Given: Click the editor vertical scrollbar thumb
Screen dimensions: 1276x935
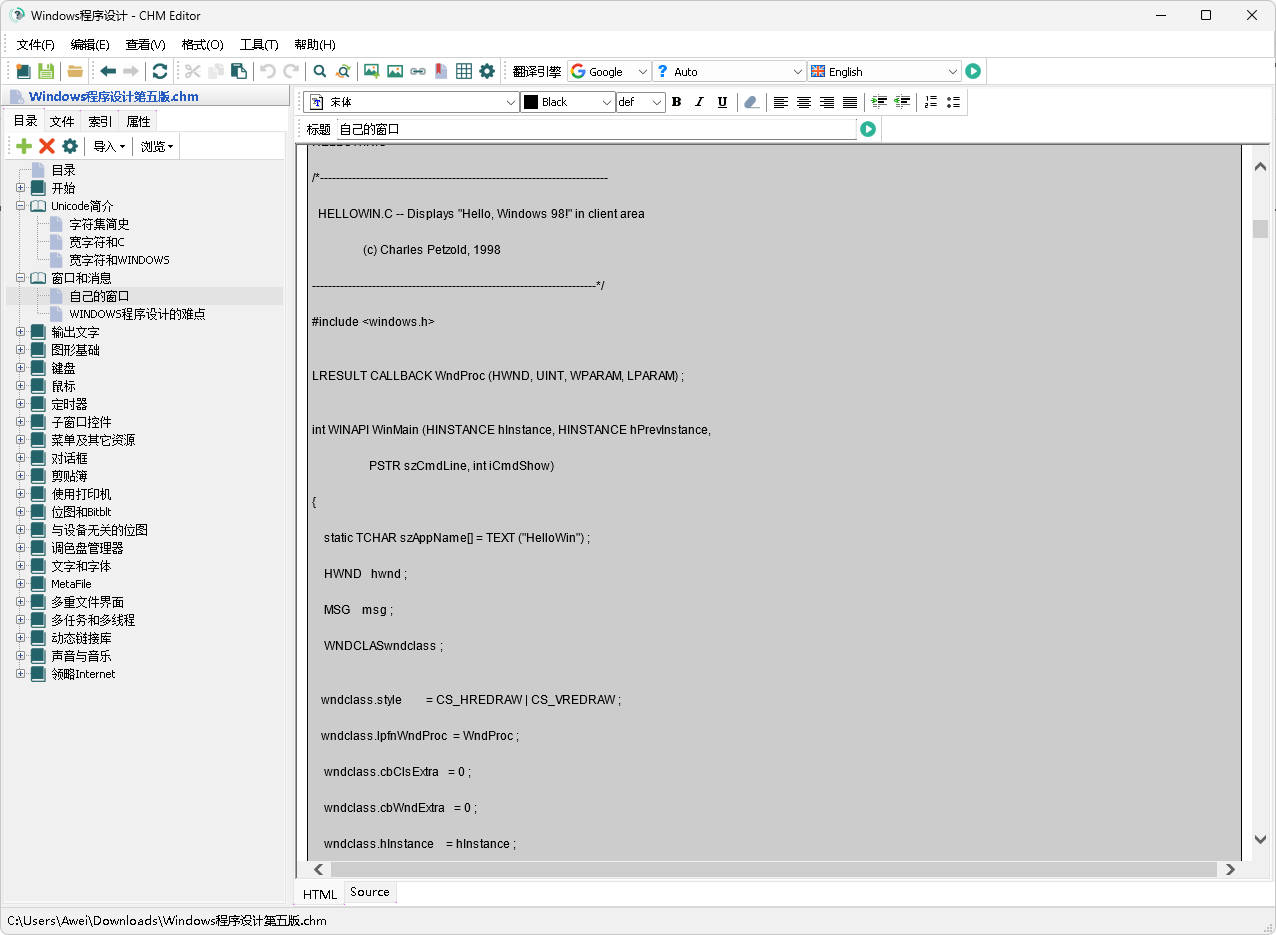Looking at the screenshot, I should [1260, 229].
